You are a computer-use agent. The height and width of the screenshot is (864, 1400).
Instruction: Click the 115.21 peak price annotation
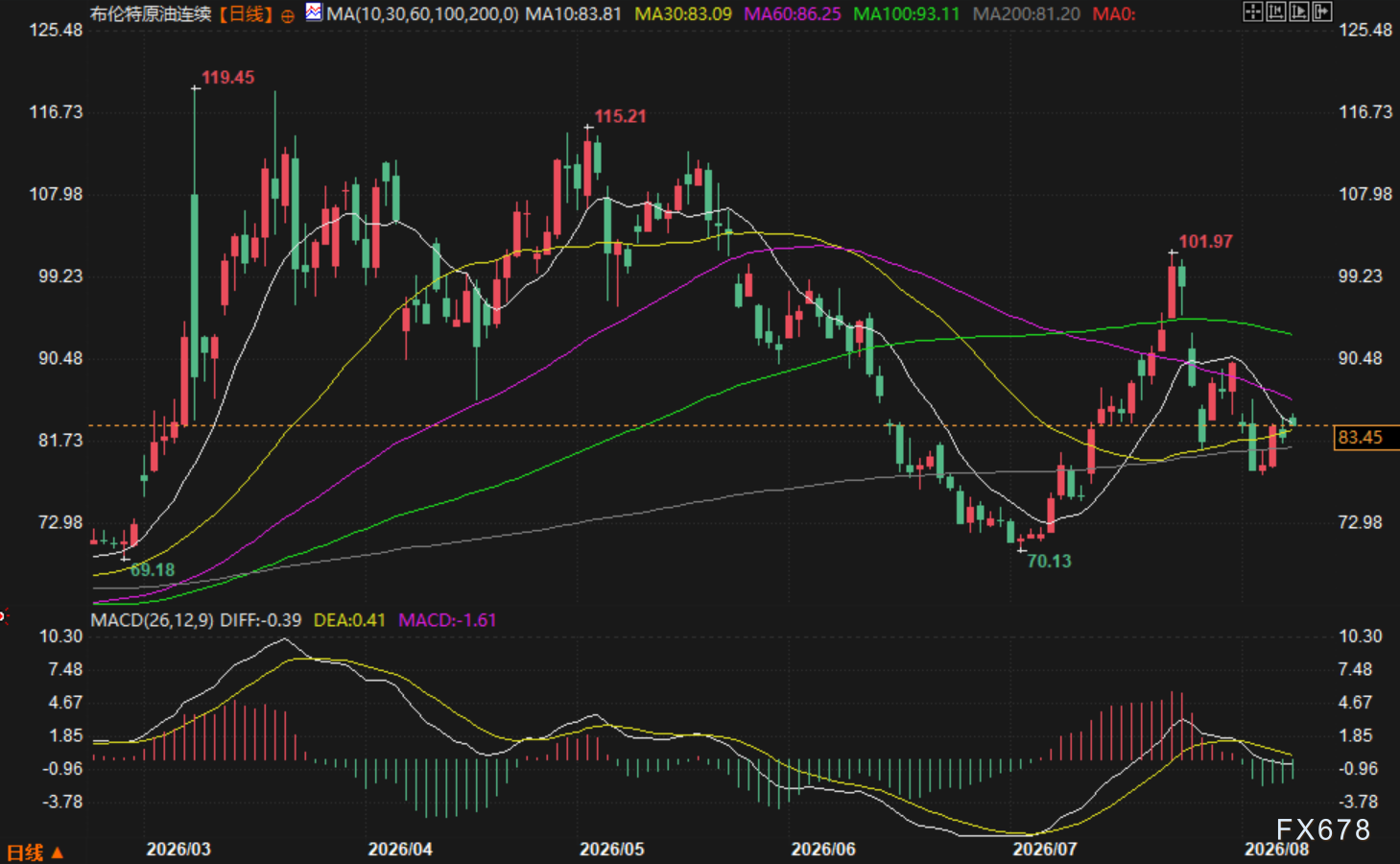[x=621, y=116]
